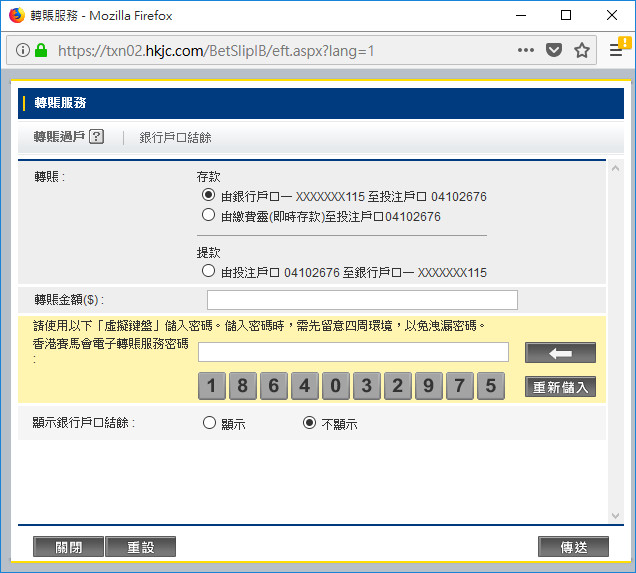Click the green secure connection padlock
The image size is (636, 573).
point(41,50)
